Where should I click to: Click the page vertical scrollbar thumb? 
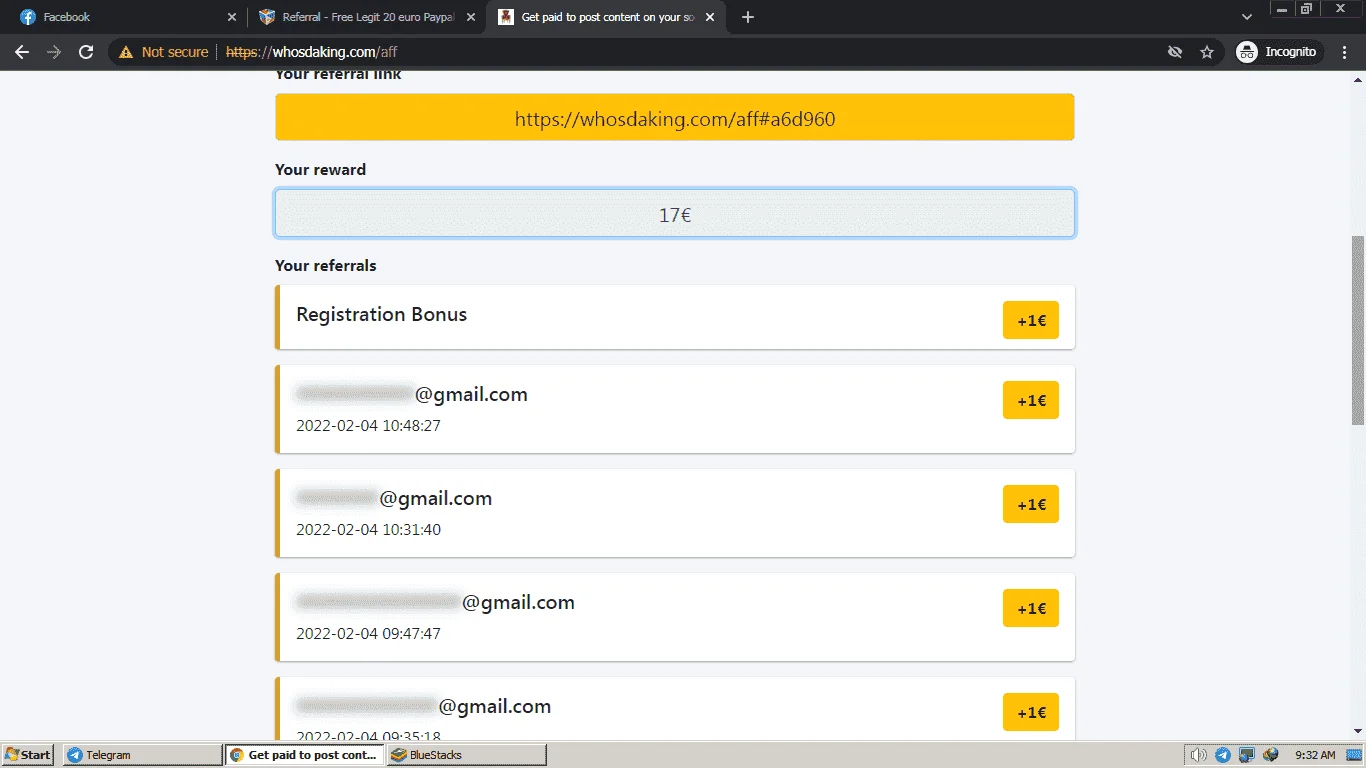(x=1358, y=330)
